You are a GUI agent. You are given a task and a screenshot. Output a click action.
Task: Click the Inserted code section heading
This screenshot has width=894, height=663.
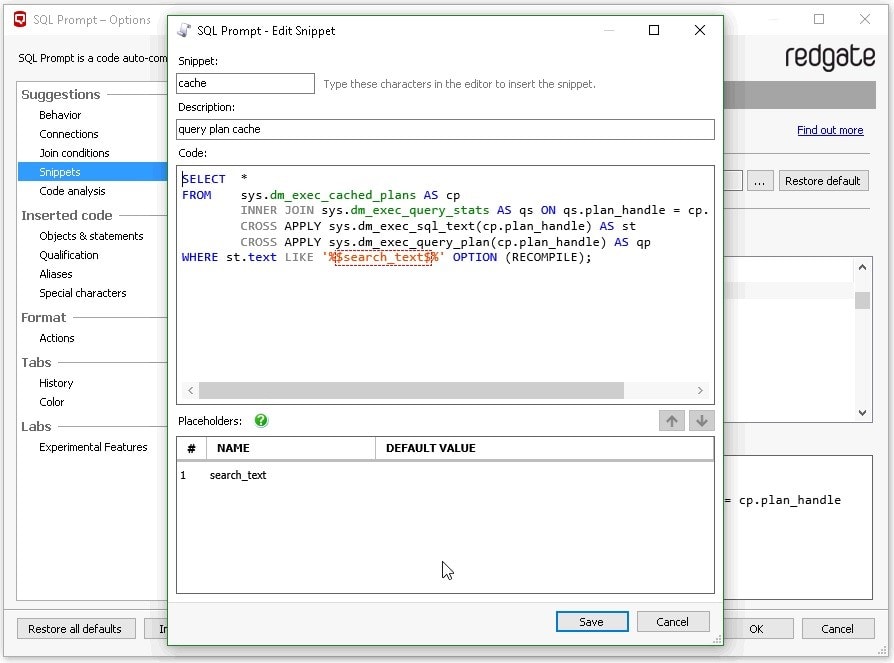click(x=67, y=215)
